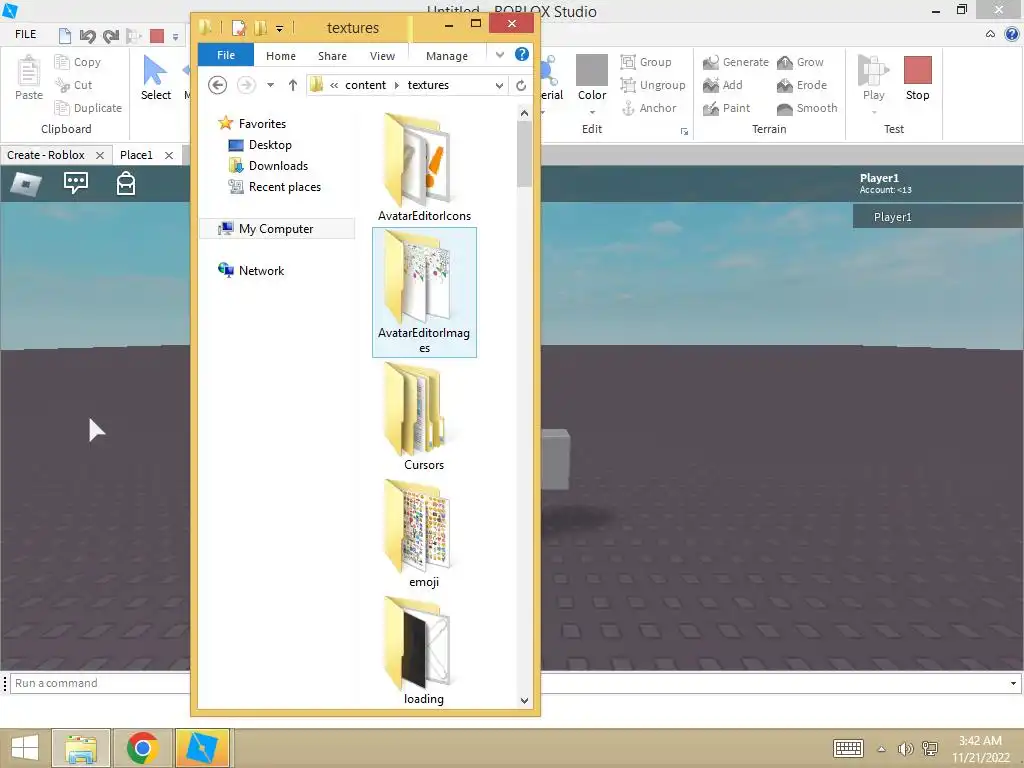The image size is (1024, 768).
Task: Open Recent places in navigation pane
Action: 274,187
